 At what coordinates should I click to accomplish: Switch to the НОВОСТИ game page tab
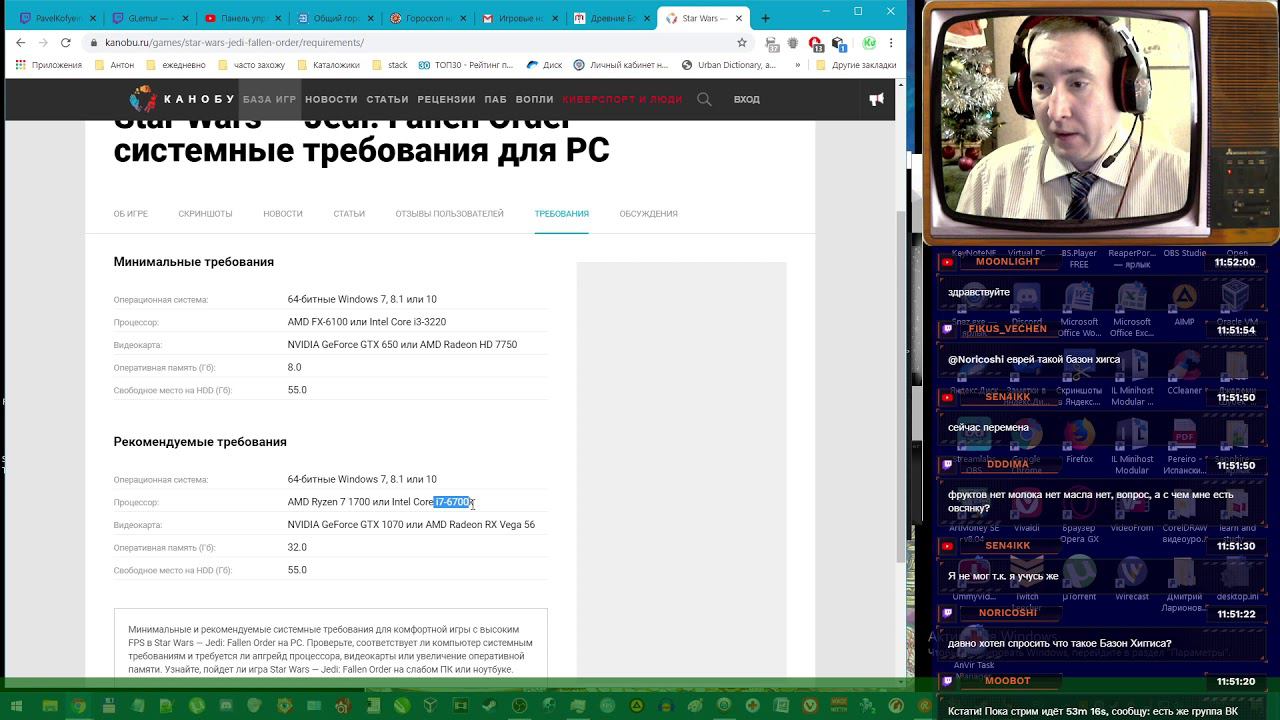tap(283, 214)
